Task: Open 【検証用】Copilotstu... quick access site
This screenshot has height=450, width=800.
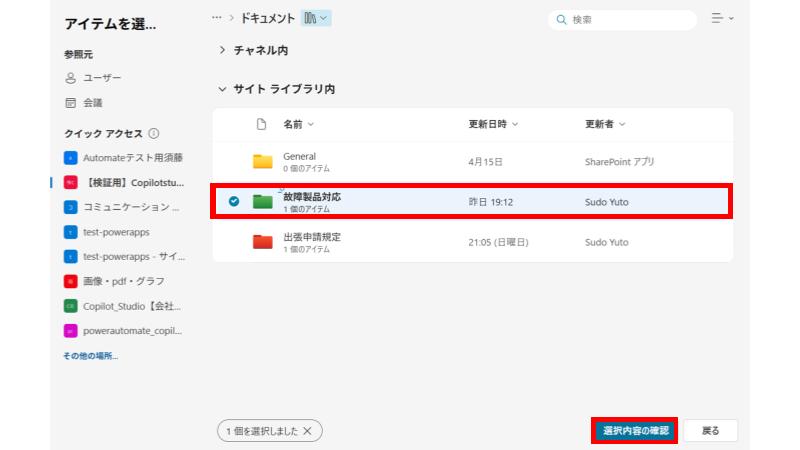Action: 123,182
